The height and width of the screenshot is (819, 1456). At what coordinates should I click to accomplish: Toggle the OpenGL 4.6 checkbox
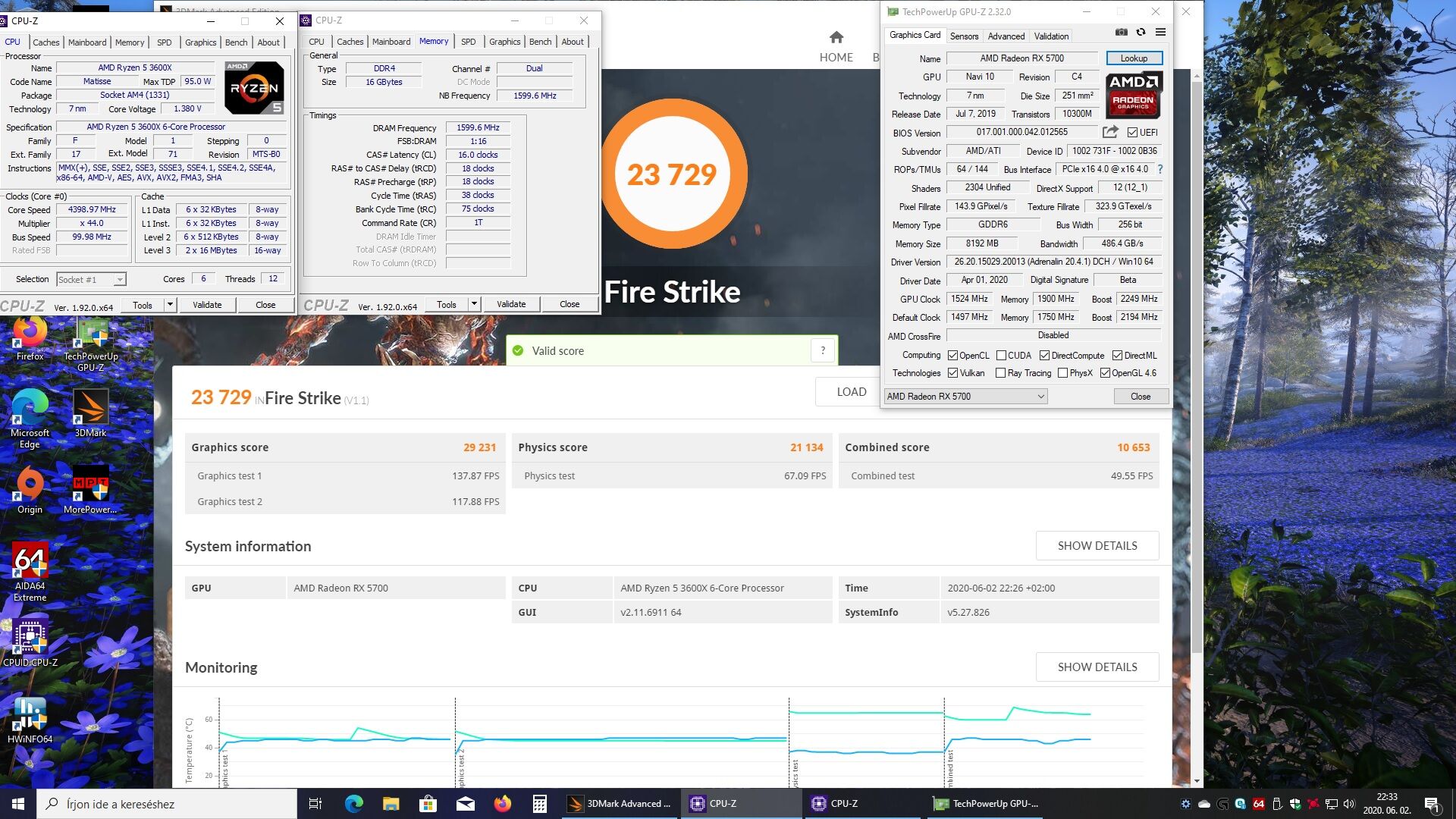click(1106, 373)
